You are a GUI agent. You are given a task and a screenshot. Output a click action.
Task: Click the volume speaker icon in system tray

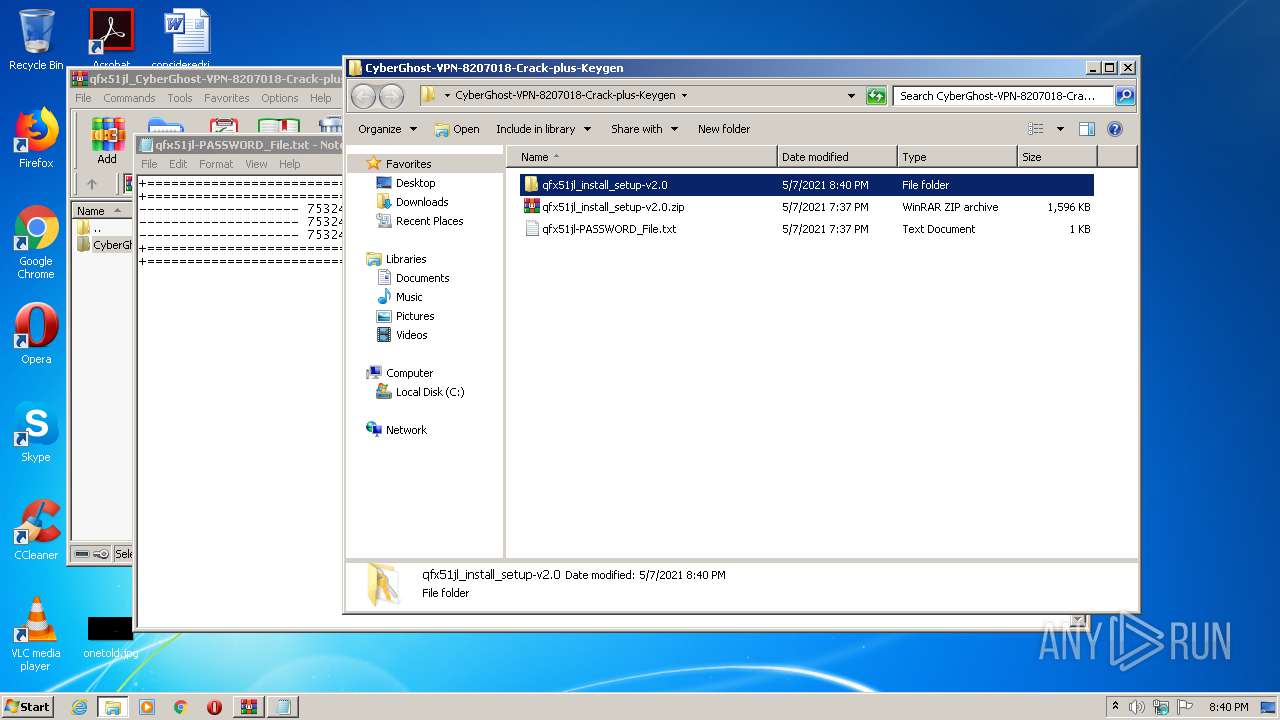point(1137,707)
